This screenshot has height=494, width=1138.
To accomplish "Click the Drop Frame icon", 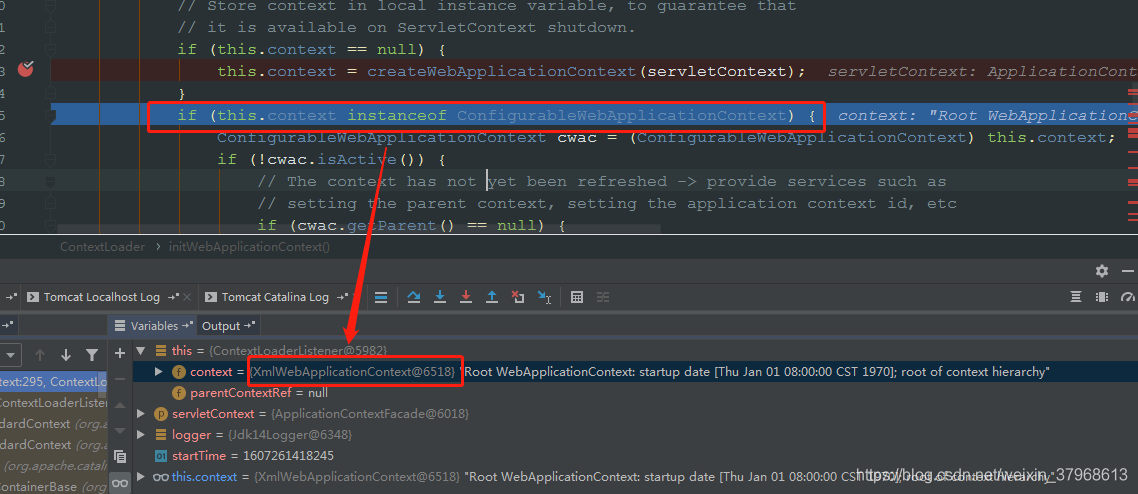I will 517,297.
